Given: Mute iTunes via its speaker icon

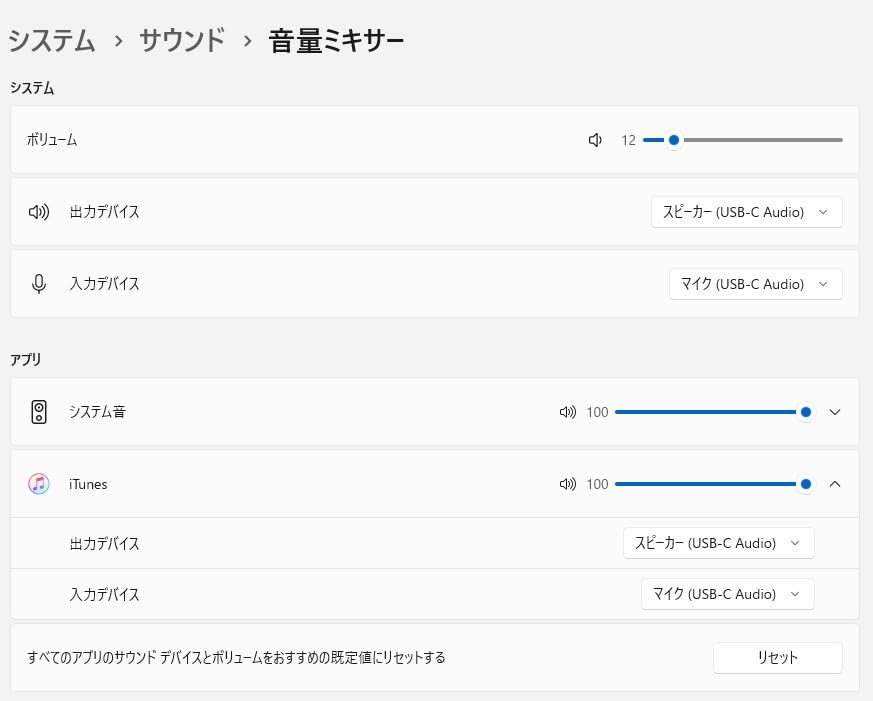Looking at the screenshot, I should (x=568, y=484).
